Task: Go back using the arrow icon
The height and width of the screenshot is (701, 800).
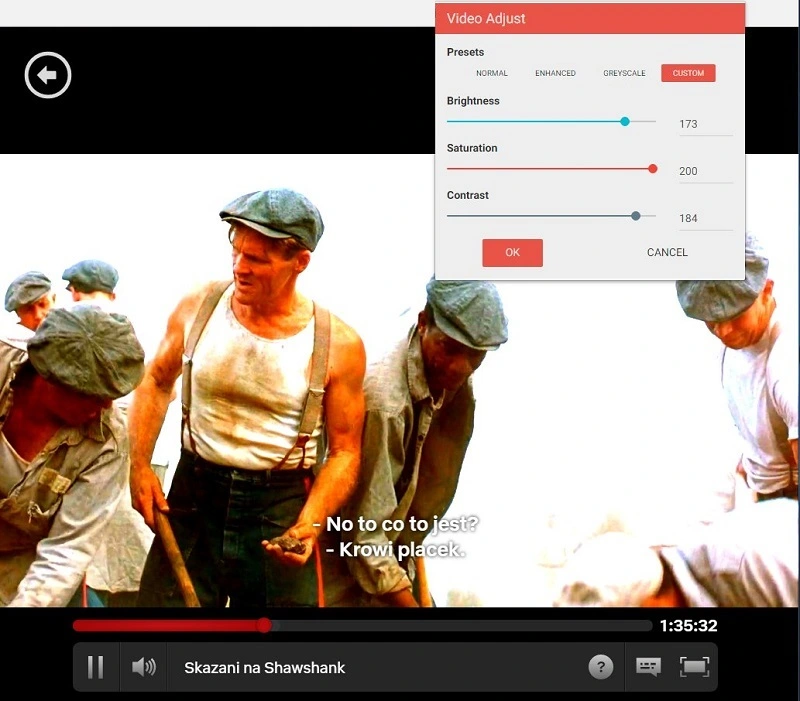Action: [x=46, y=75]
